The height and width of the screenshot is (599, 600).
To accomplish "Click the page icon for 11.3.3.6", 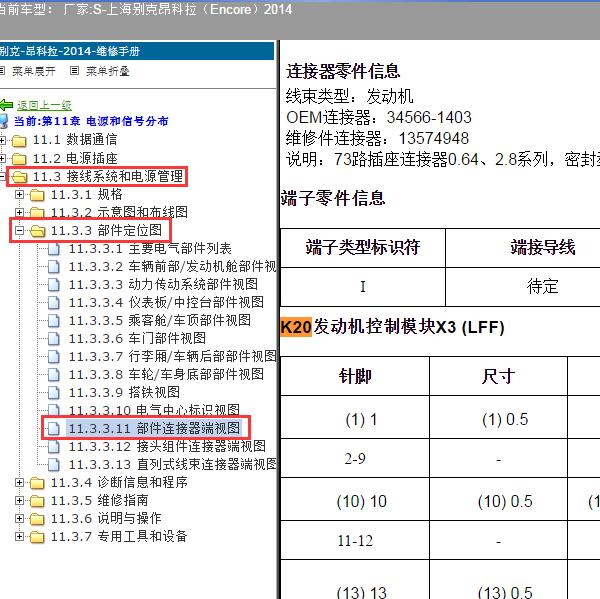I will tap(54, 339).
